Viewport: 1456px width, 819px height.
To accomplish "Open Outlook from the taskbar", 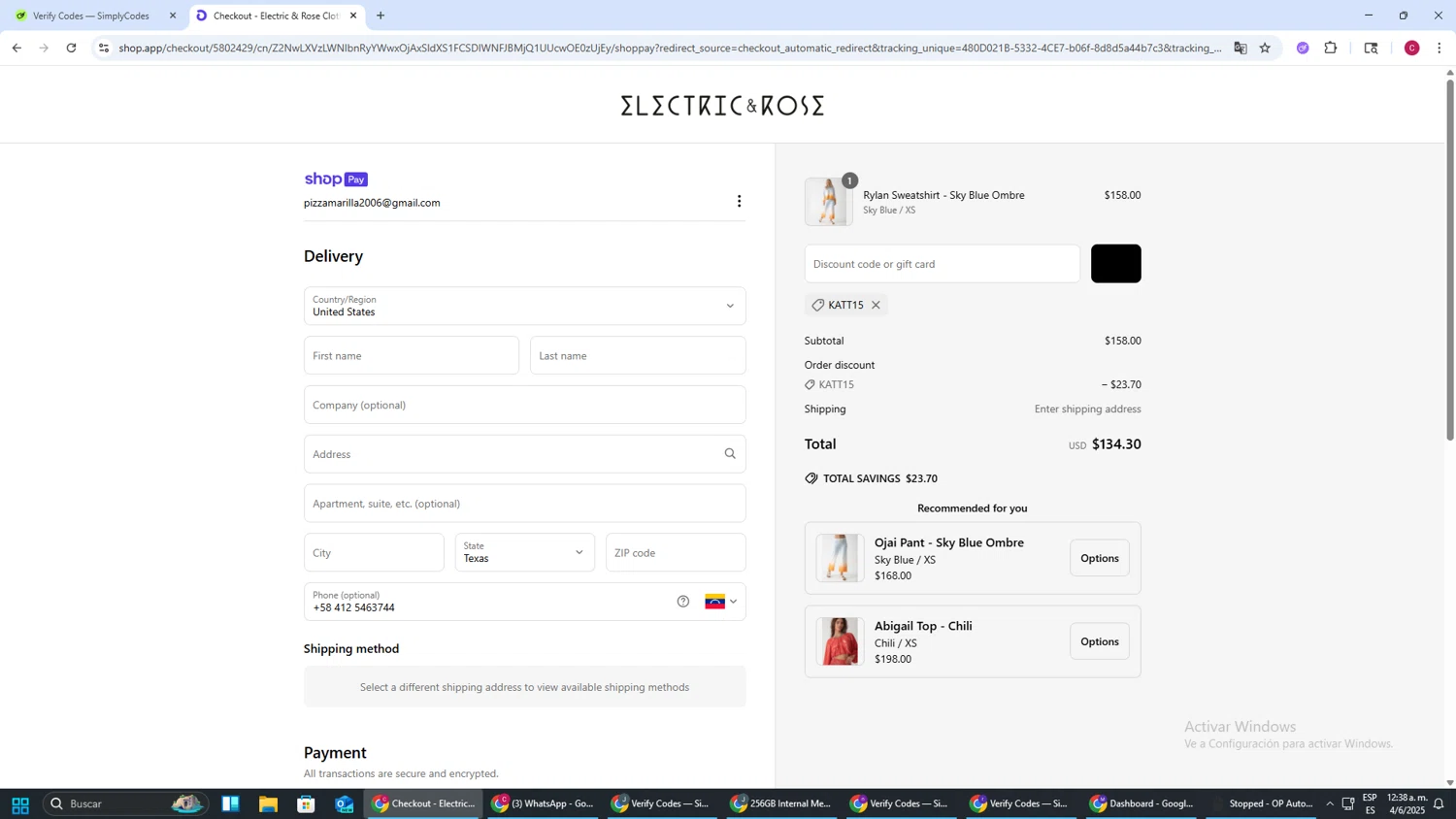I will (345, 804).
